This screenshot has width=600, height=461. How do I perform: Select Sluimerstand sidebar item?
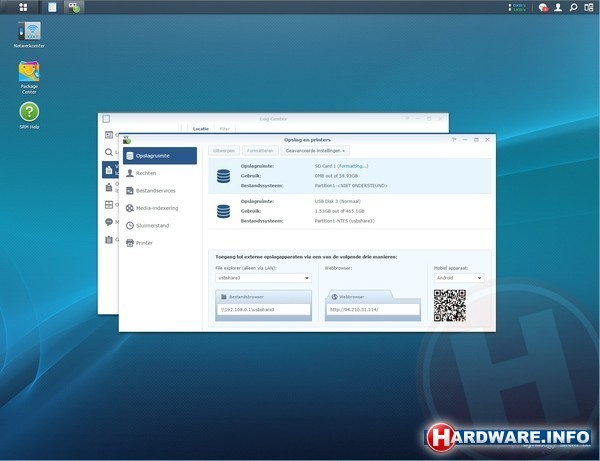(160, 225)
